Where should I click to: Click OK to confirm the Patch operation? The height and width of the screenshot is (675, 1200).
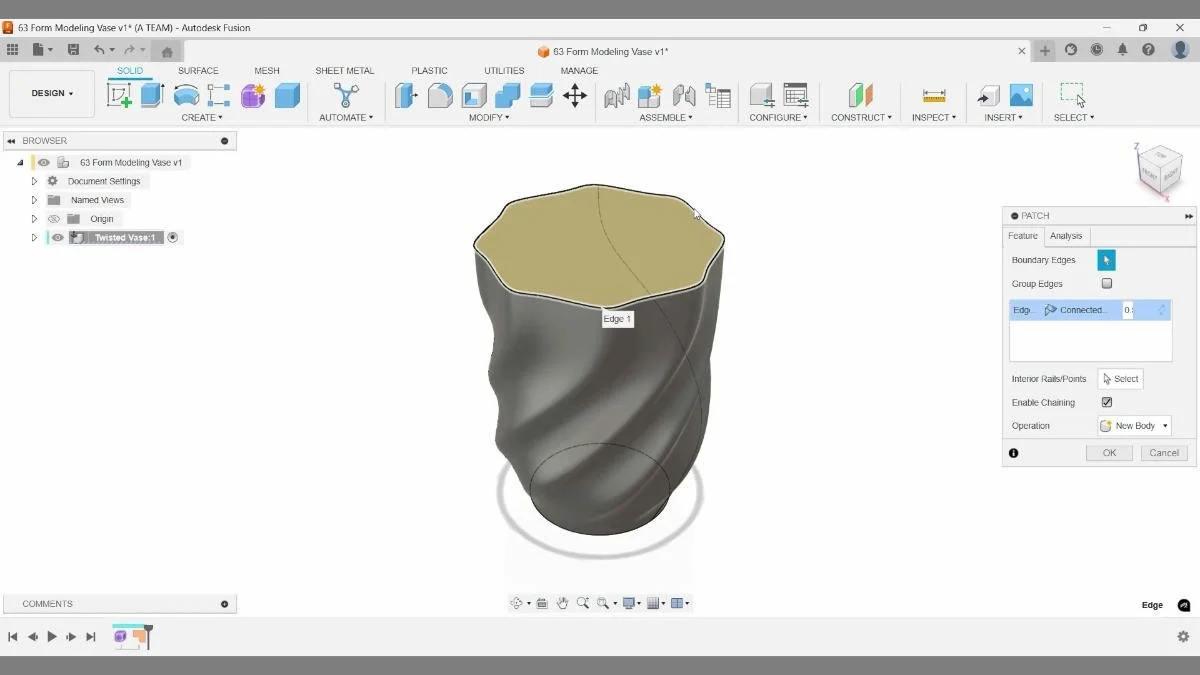[1109, 452]
